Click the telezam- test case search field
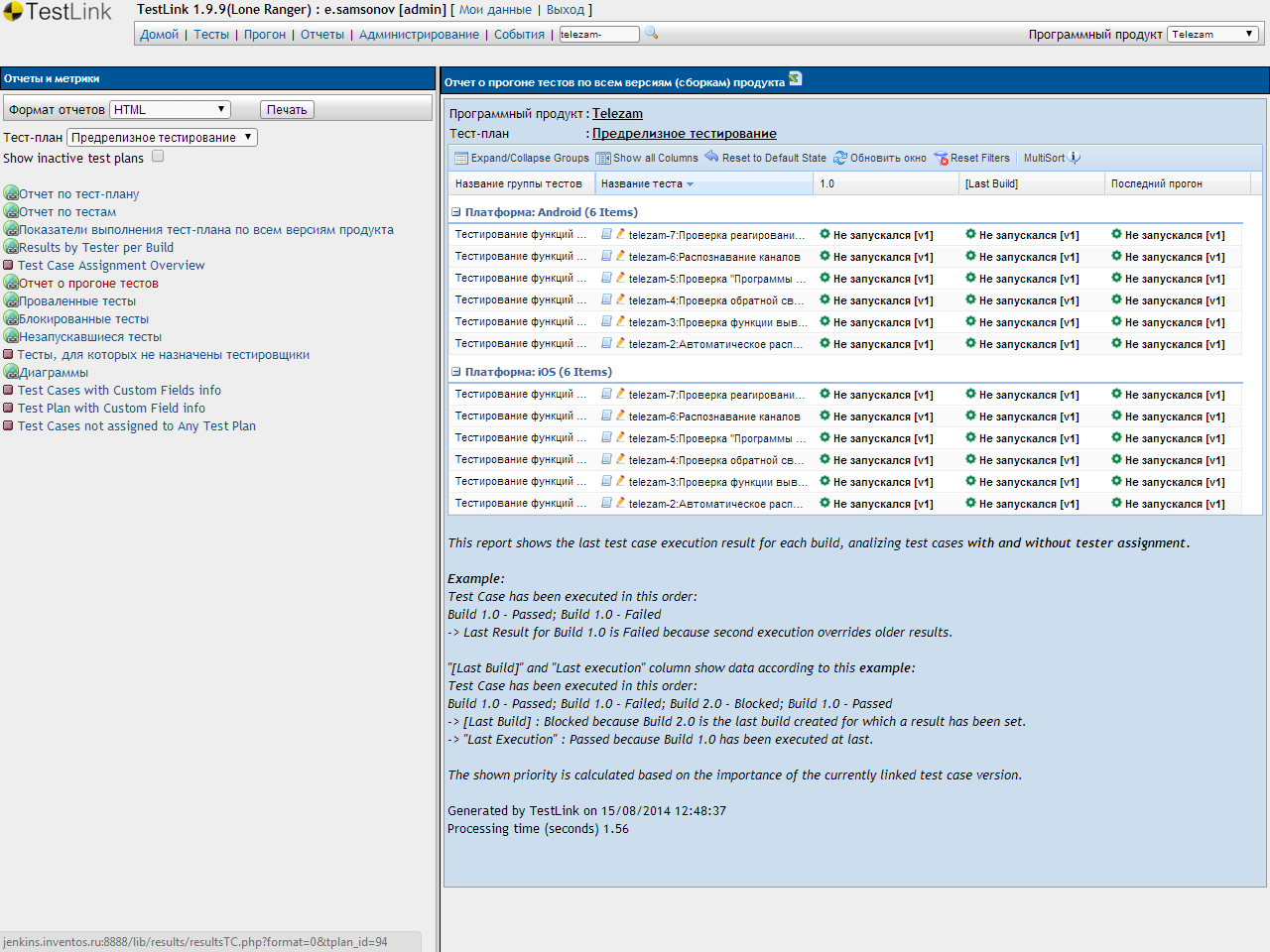The width and height of the screenshot is (1270, 952). pyautogui.click(x=599, y=34)
